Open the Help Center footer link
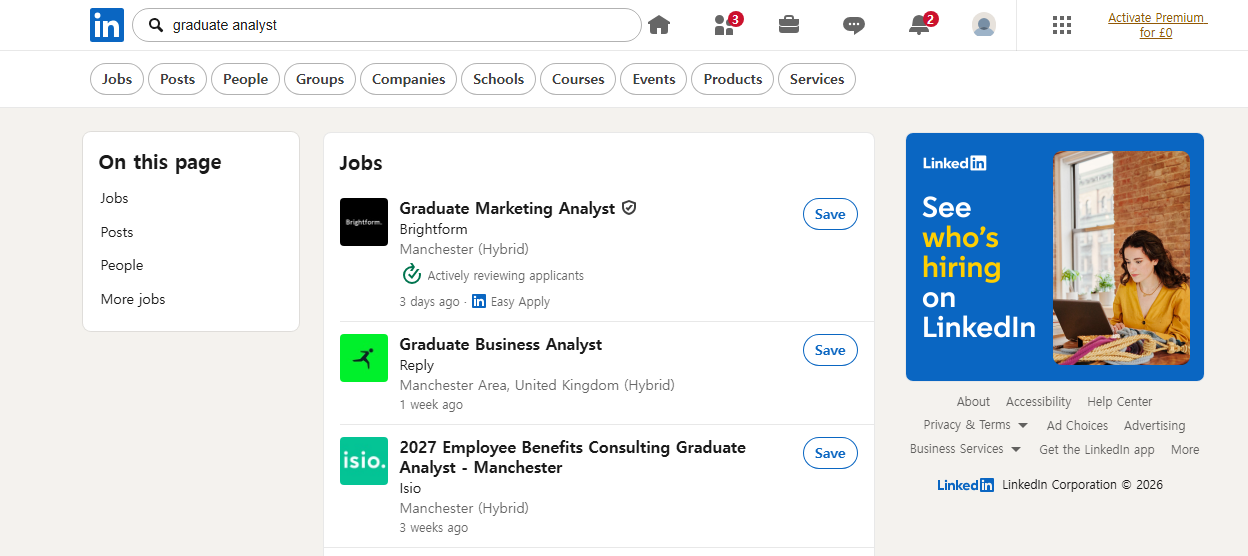1248x556 pixels. click(x=1120, y=402)
